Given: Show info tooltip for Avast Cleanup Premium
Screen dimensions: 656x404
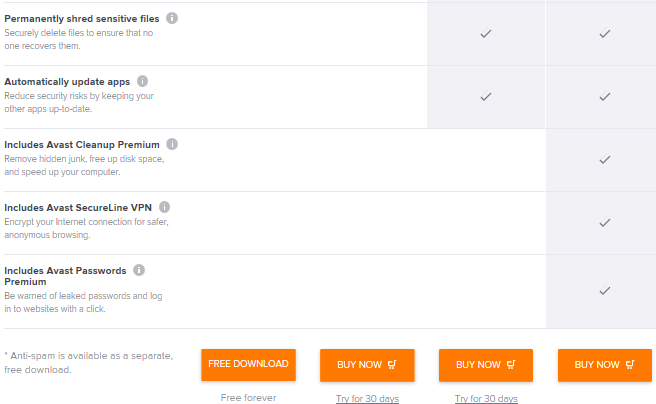Looking at the screenshot, I should [172, 144].
